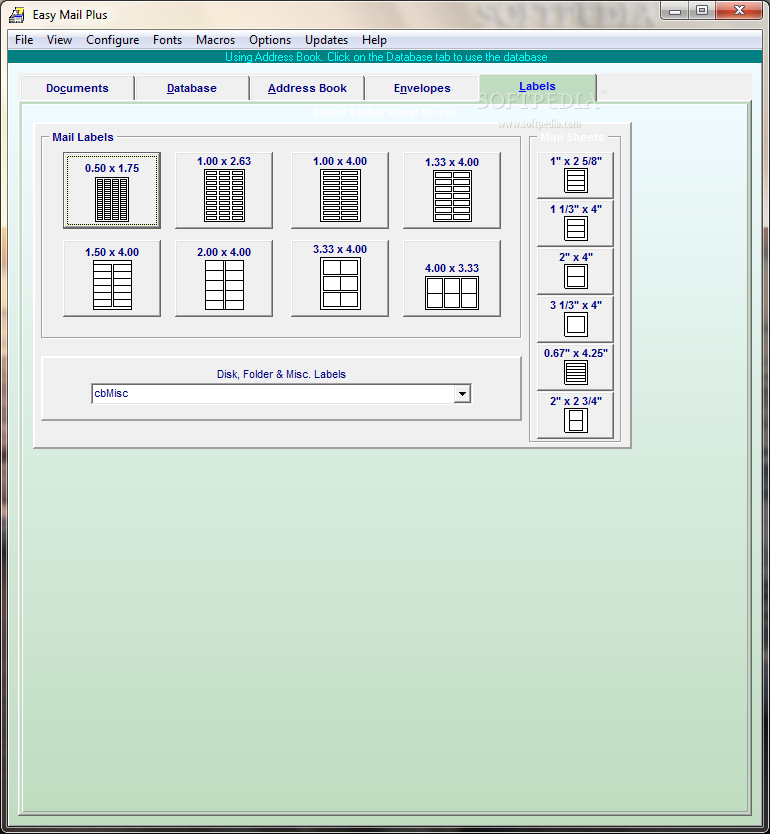Select the 0.50 x 1.75 mail label sheet
The width and height of the screenshot is (770, 834).
(112, 190)
